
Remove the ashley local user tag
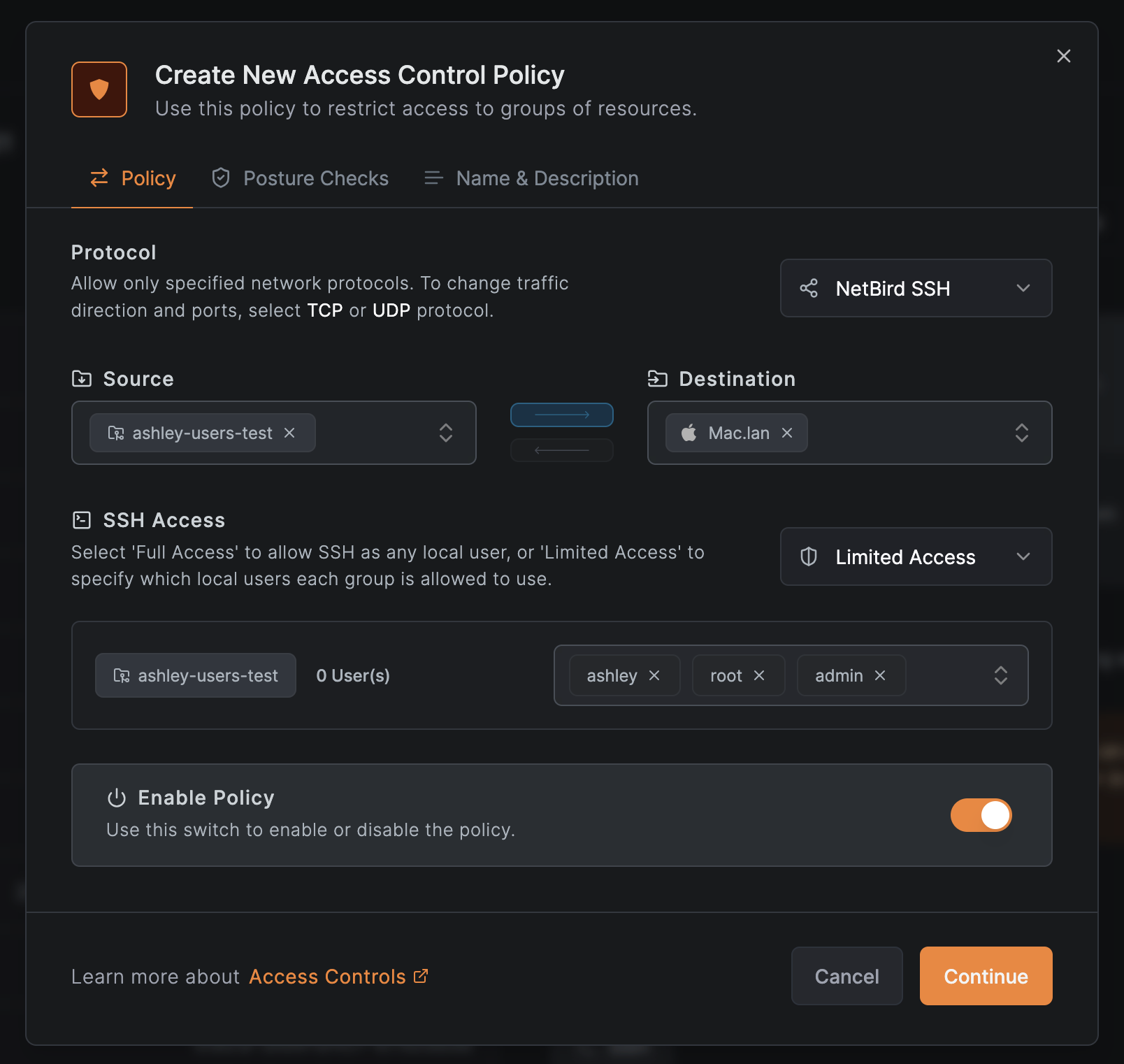click(654, 676)
